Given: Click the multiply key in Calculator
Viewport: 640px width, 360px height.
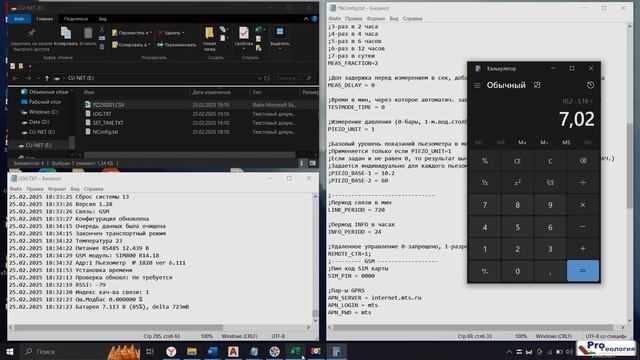Looking at the screenshot, I should [583, 205].
